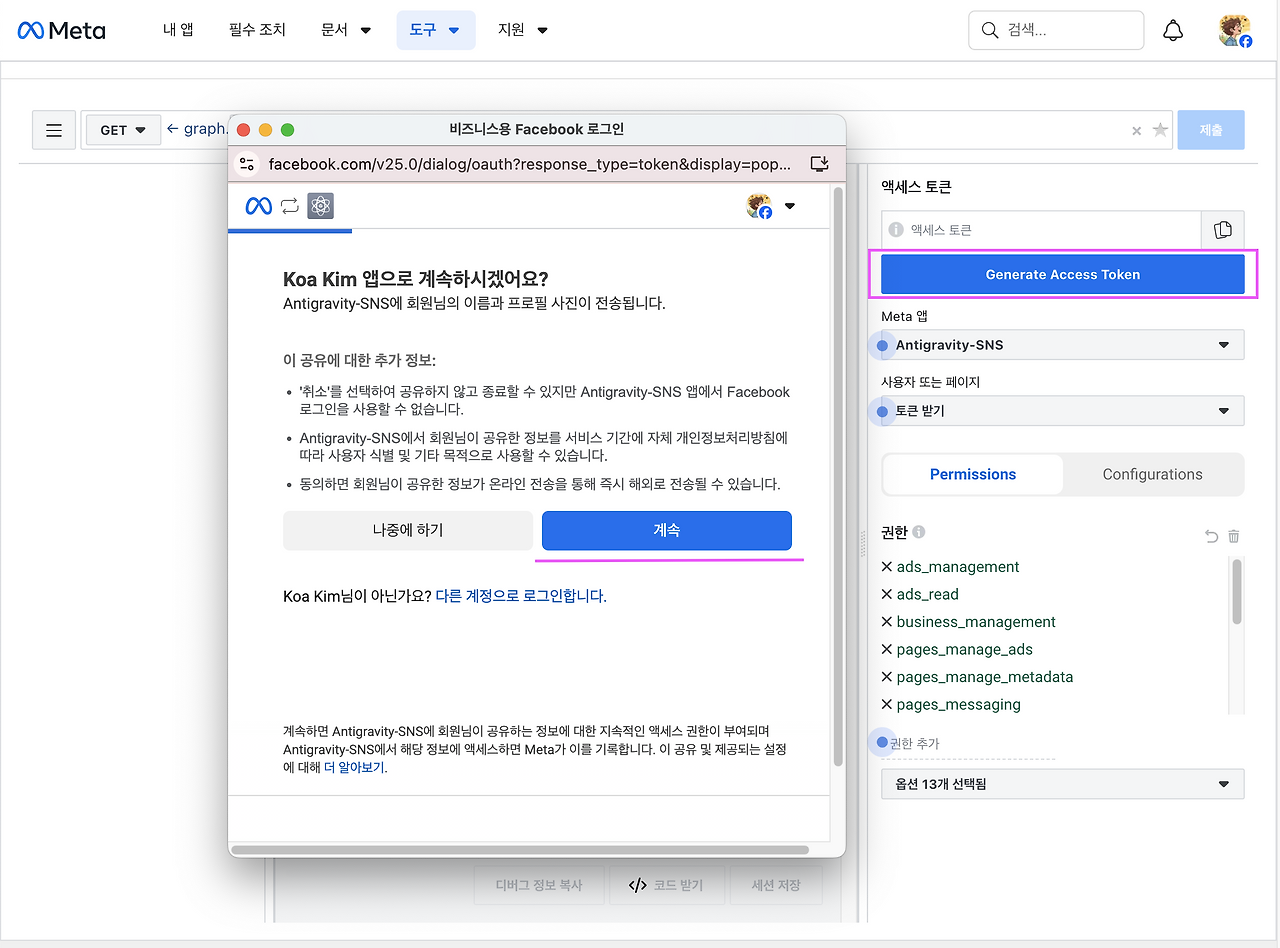Click the 'Koa Kim 앱으로 계속하시겠어요?' heading
The width and height of the screenshot is (1280, 948).
click(x=416, y=279)
